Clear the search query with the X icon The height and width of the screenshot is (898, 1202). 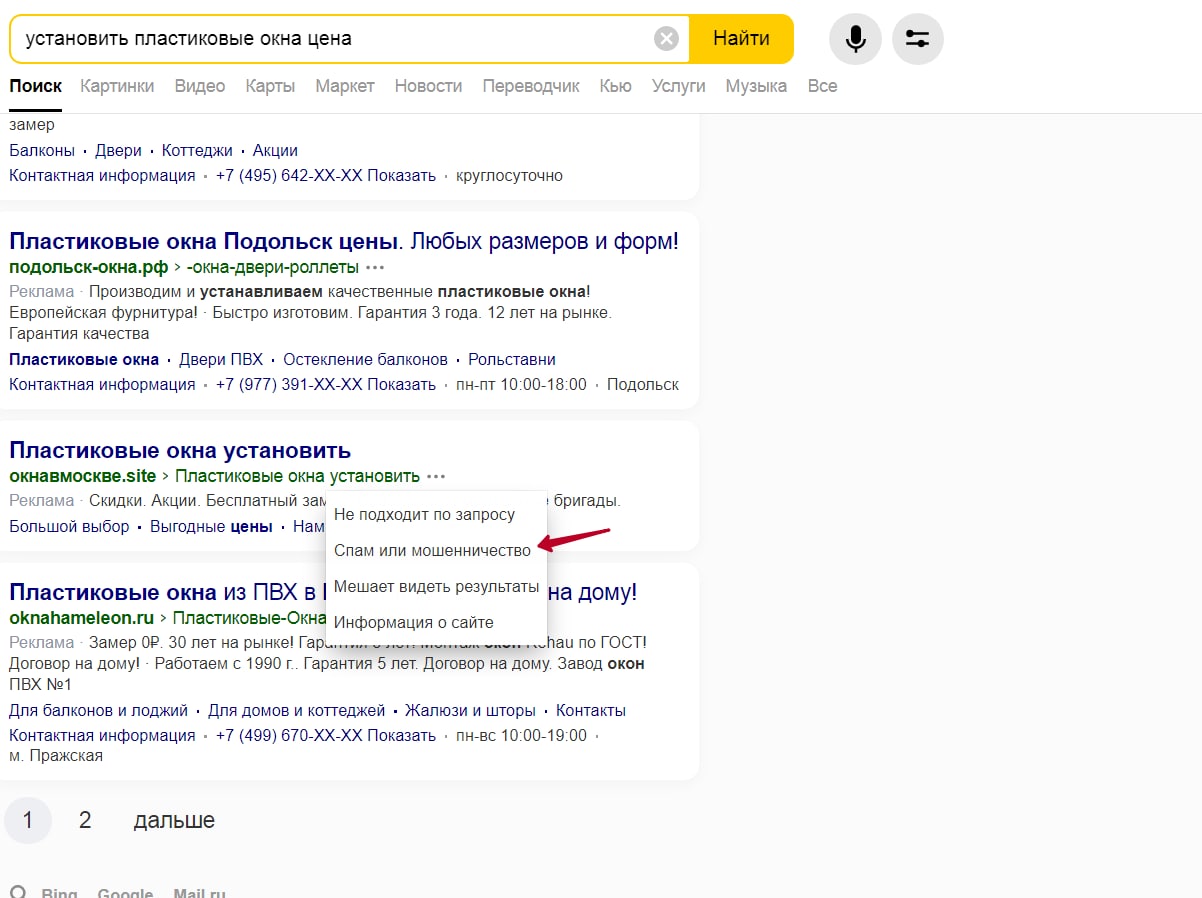coord(666,39)
